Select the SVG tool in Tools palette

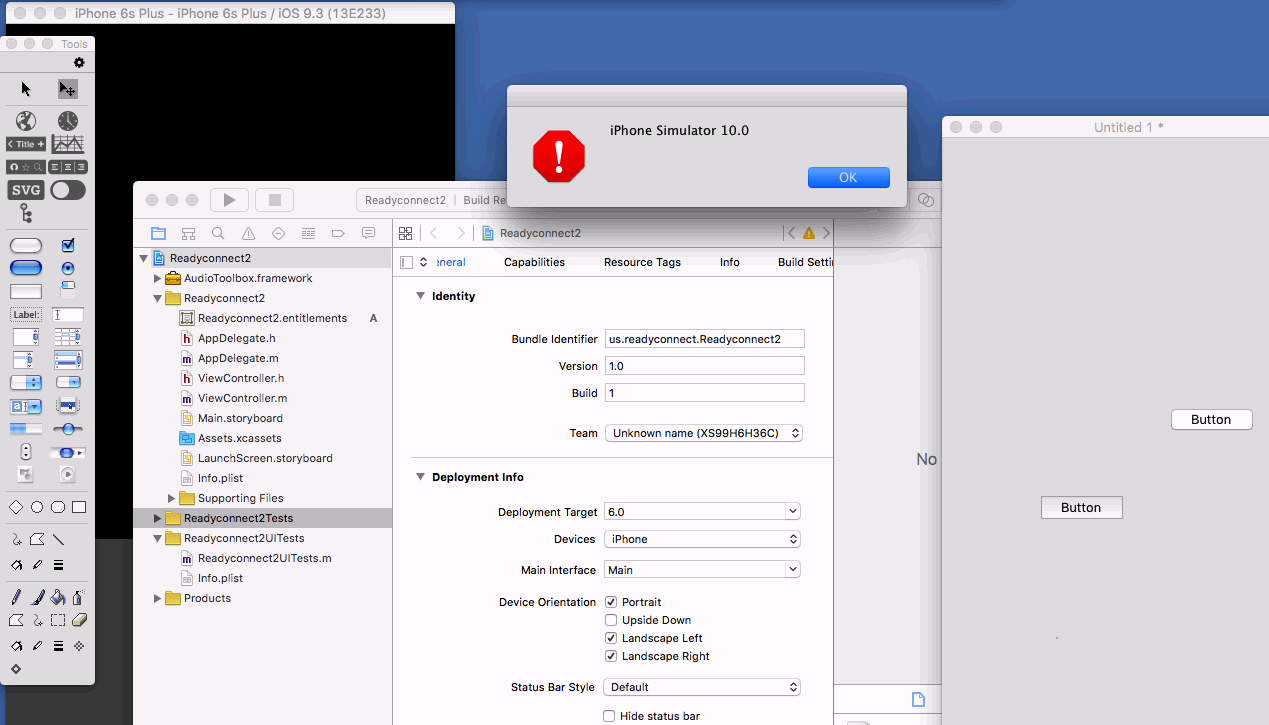pos(26,190)
